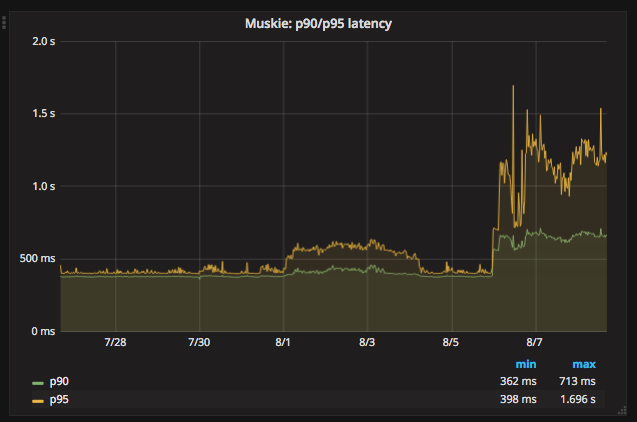Screen dimensions: 637x422
Task: Click the 8/7 x-axis date label
Action: [534, 342]
